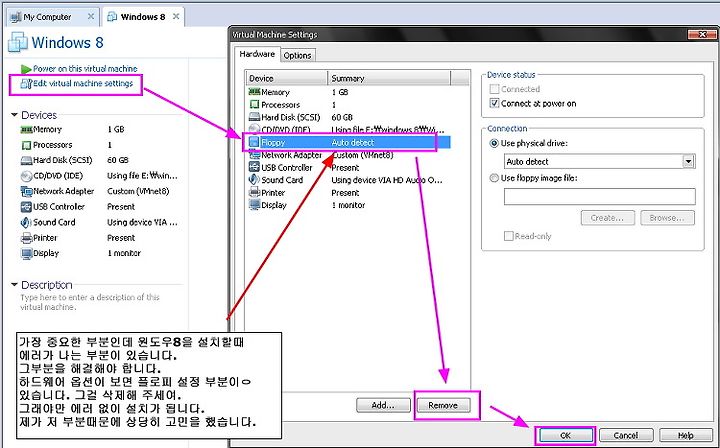Confirm settings with the OK button
720x448 pixels.
pyautogui.click(x=565, y=435)
